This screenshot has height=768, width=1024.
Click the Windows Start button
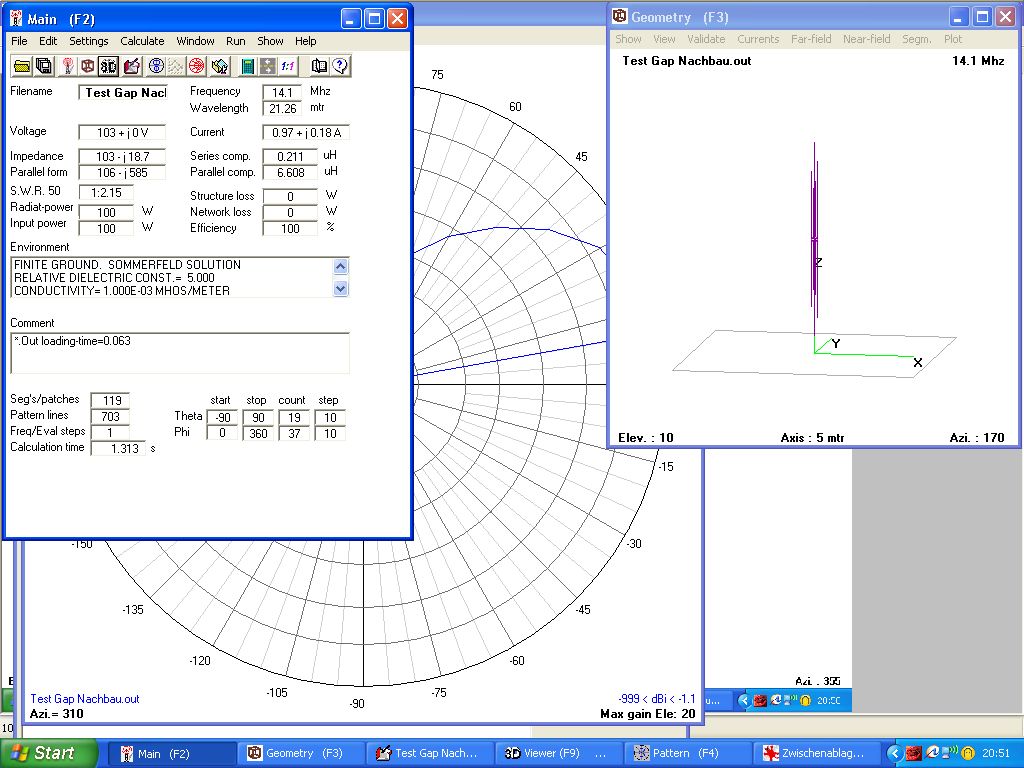pos(48,753)
